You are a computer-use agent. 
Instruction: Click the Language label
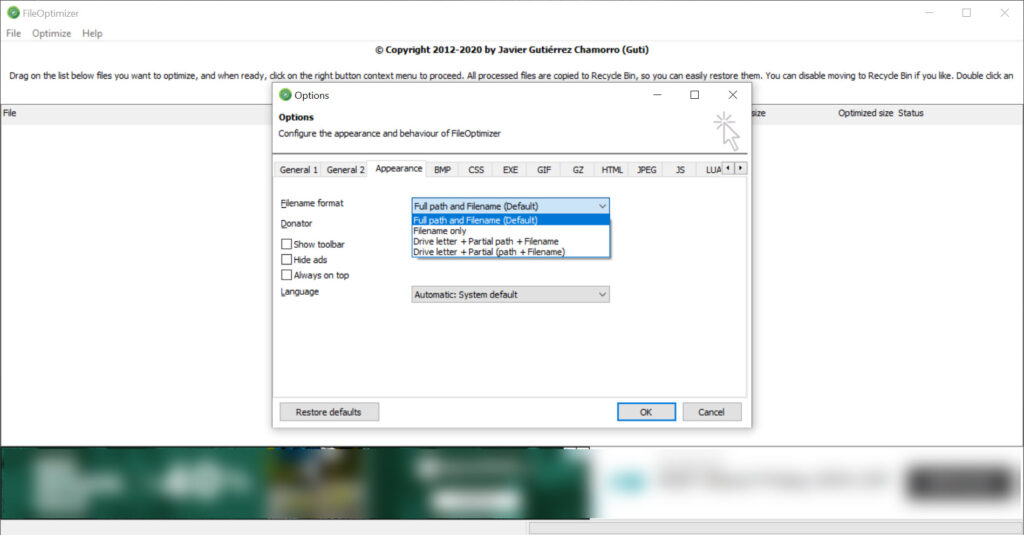pos(300,292)
